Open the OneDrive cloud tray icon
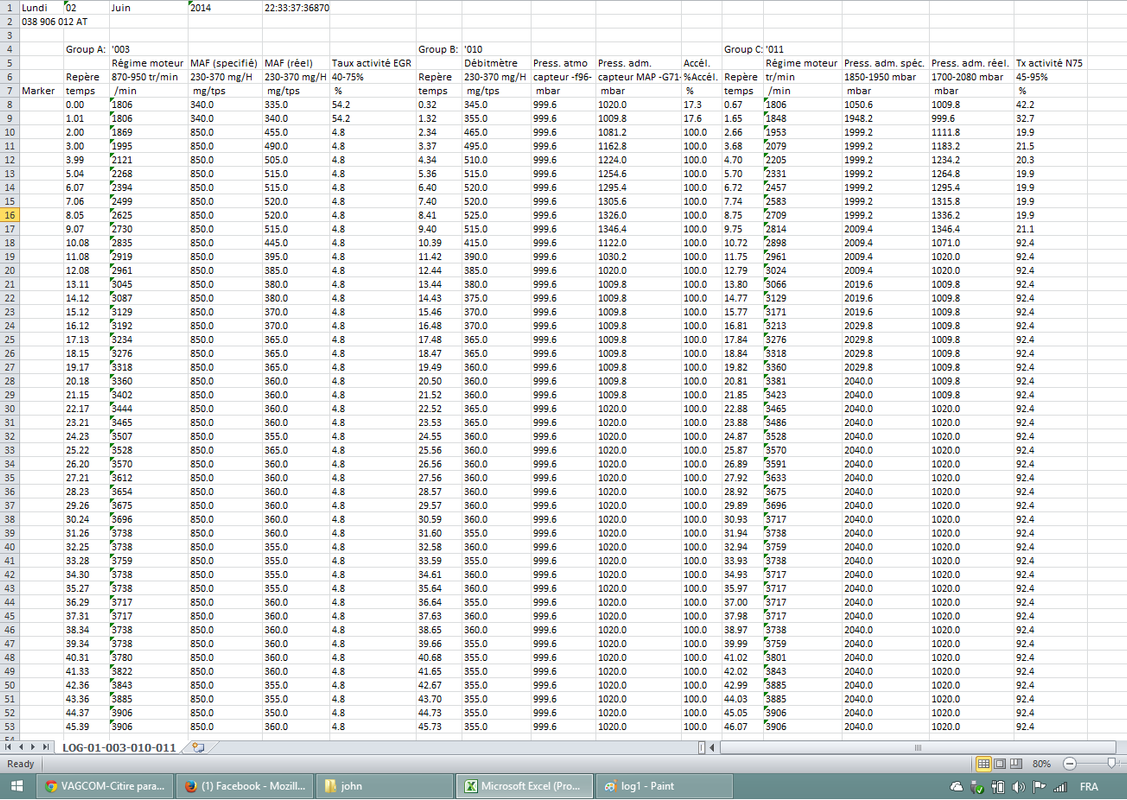This screenshot has width=1127, height=800. [956, 786]
